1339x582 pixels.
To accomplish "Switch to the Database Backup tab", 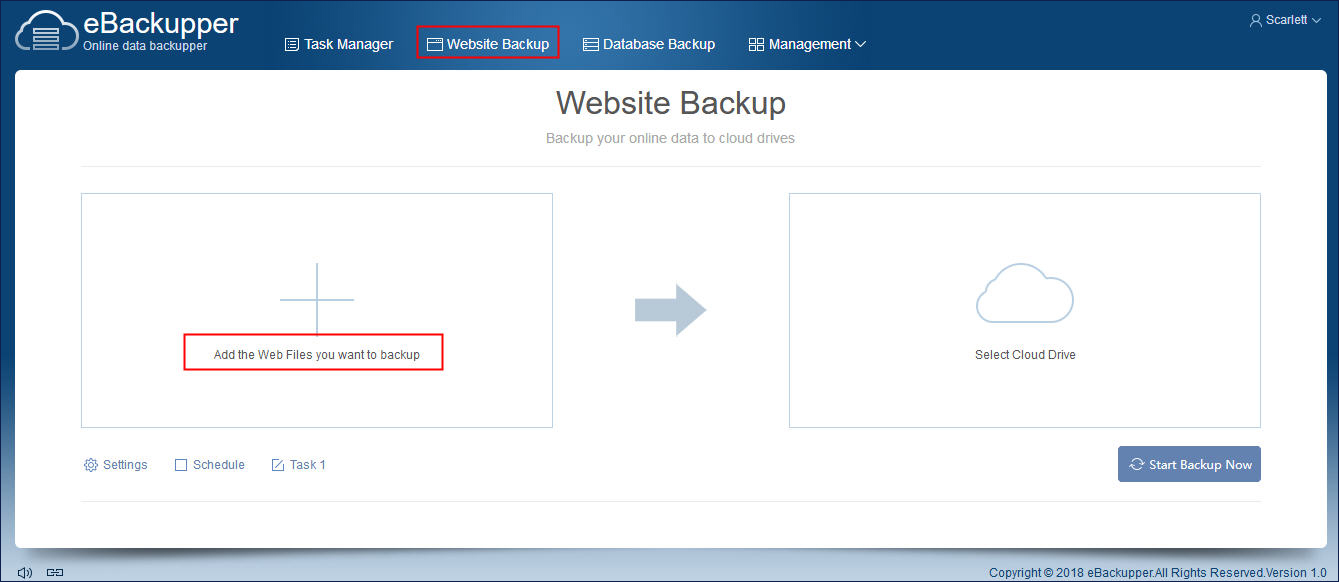I will [649, 44].
